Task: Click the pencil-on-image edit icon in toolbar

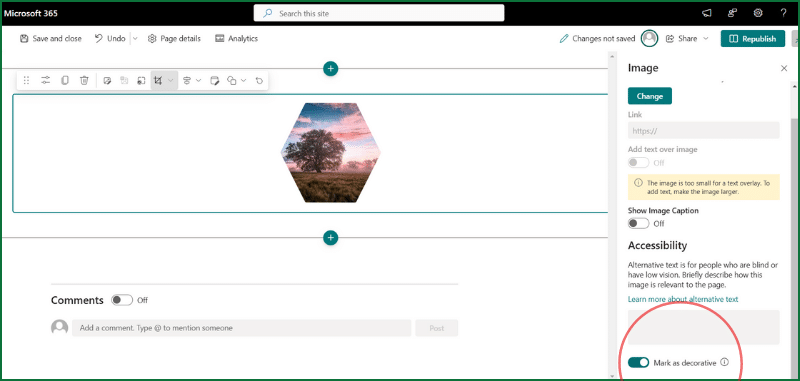Action: coord(107,81)
